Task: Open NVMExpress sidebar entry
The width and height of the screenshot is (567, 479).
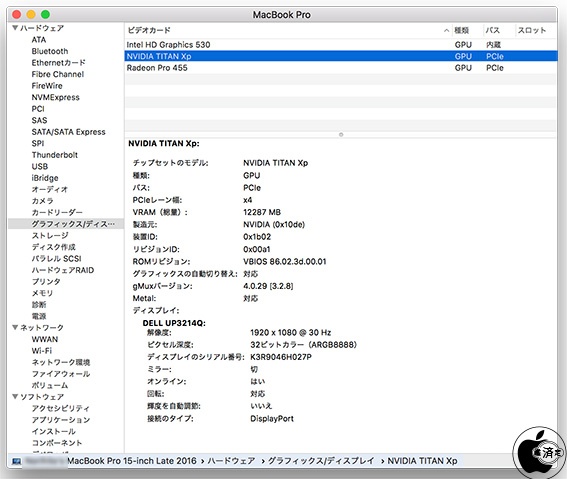Action: click(x=55, y=97)
